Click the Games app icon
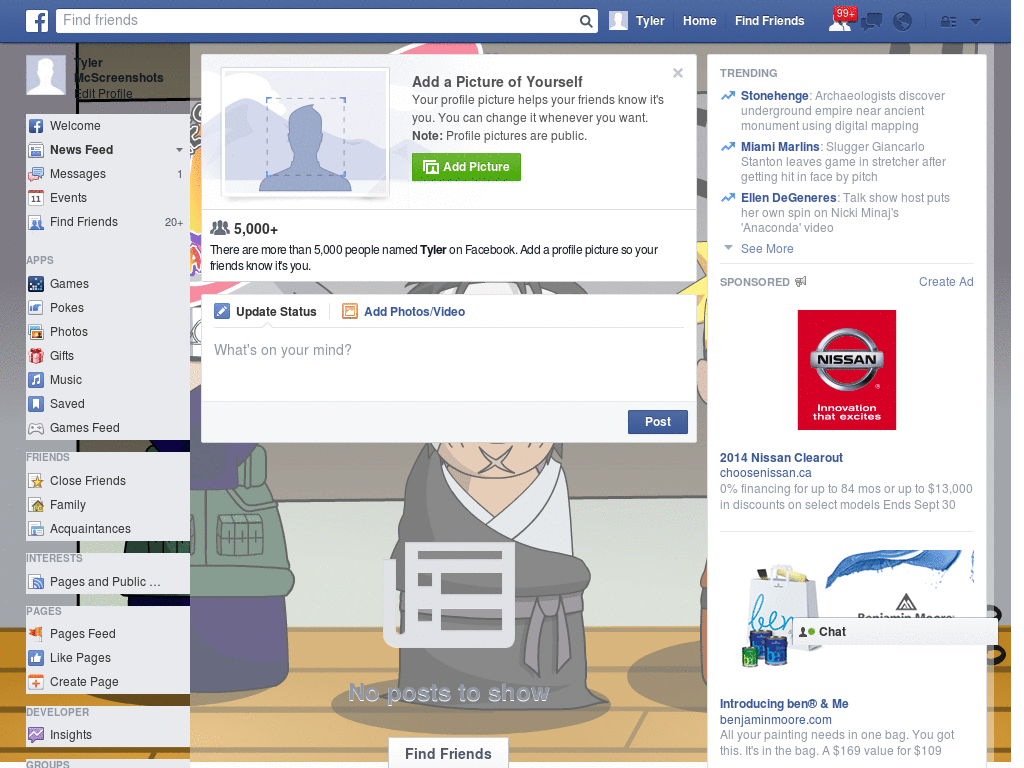This screenshot has width=1024, height=768. point(36,284)
